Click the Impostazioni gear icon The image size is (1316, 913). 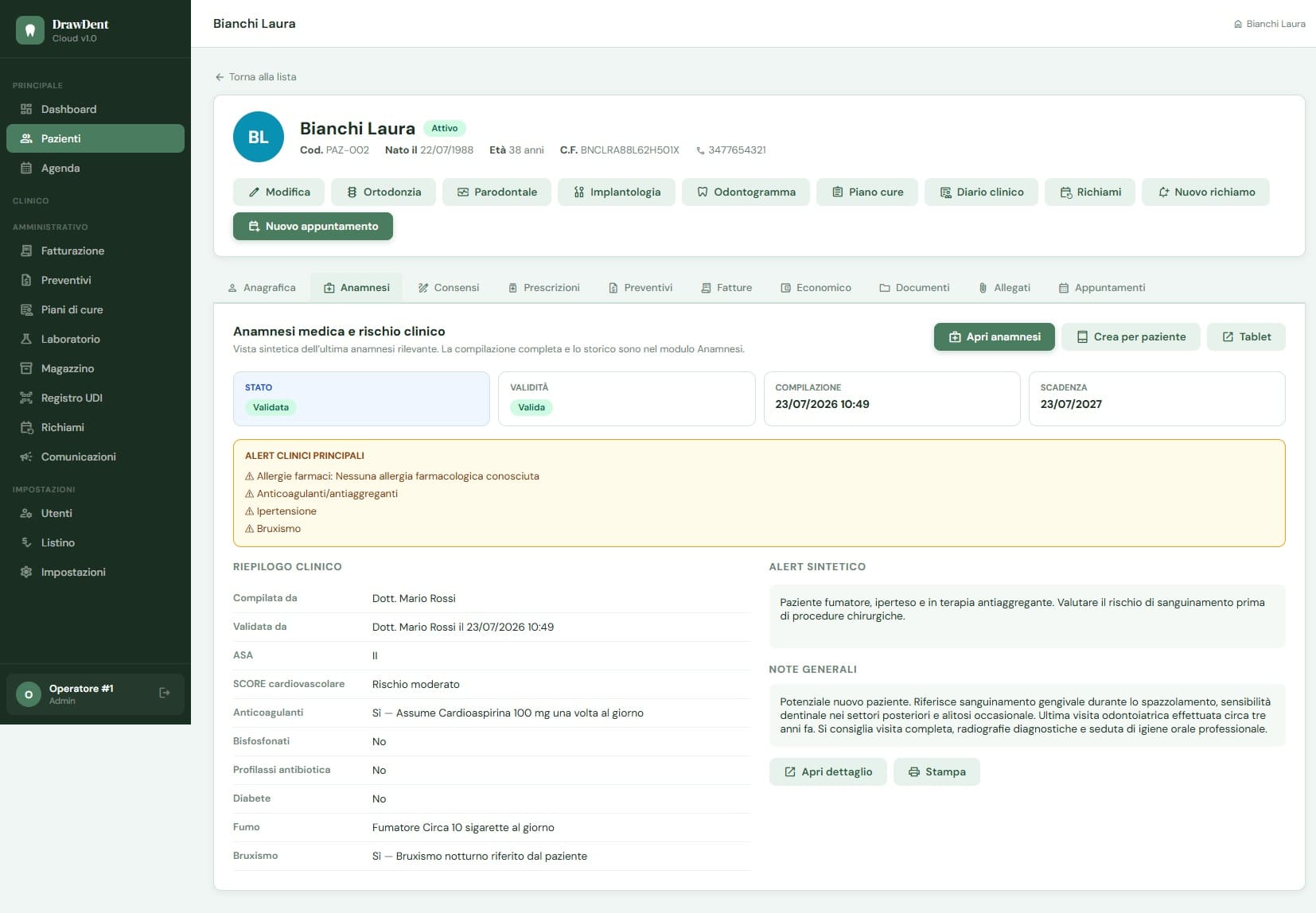[x=26, y=572]
